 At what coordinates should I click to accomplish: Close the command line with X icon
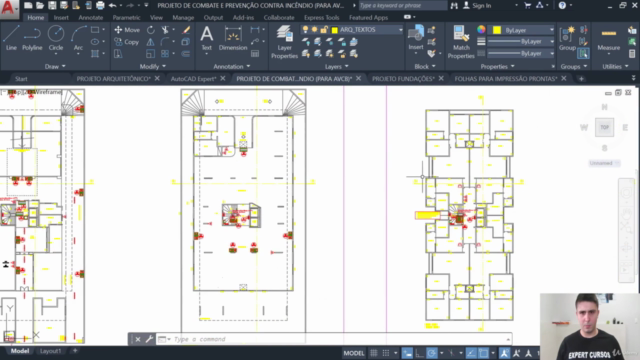(x=138, y=339)
